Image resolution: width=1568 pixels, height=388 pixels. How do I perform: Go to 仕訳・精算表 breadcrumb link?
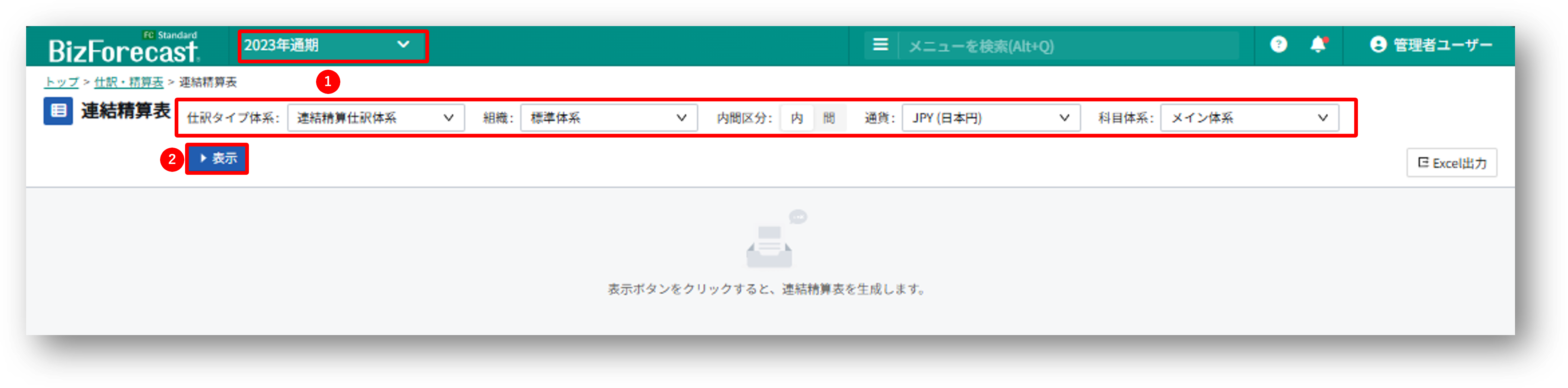point(129,82)
